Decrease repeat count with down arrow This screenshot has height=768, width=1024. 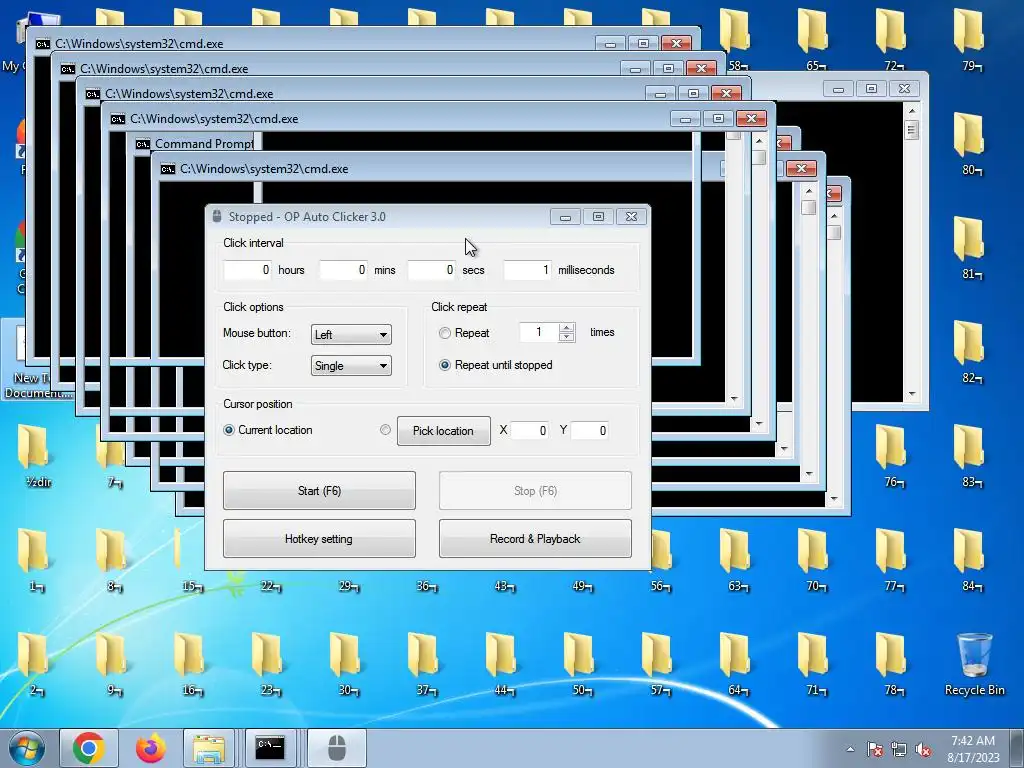567,337
